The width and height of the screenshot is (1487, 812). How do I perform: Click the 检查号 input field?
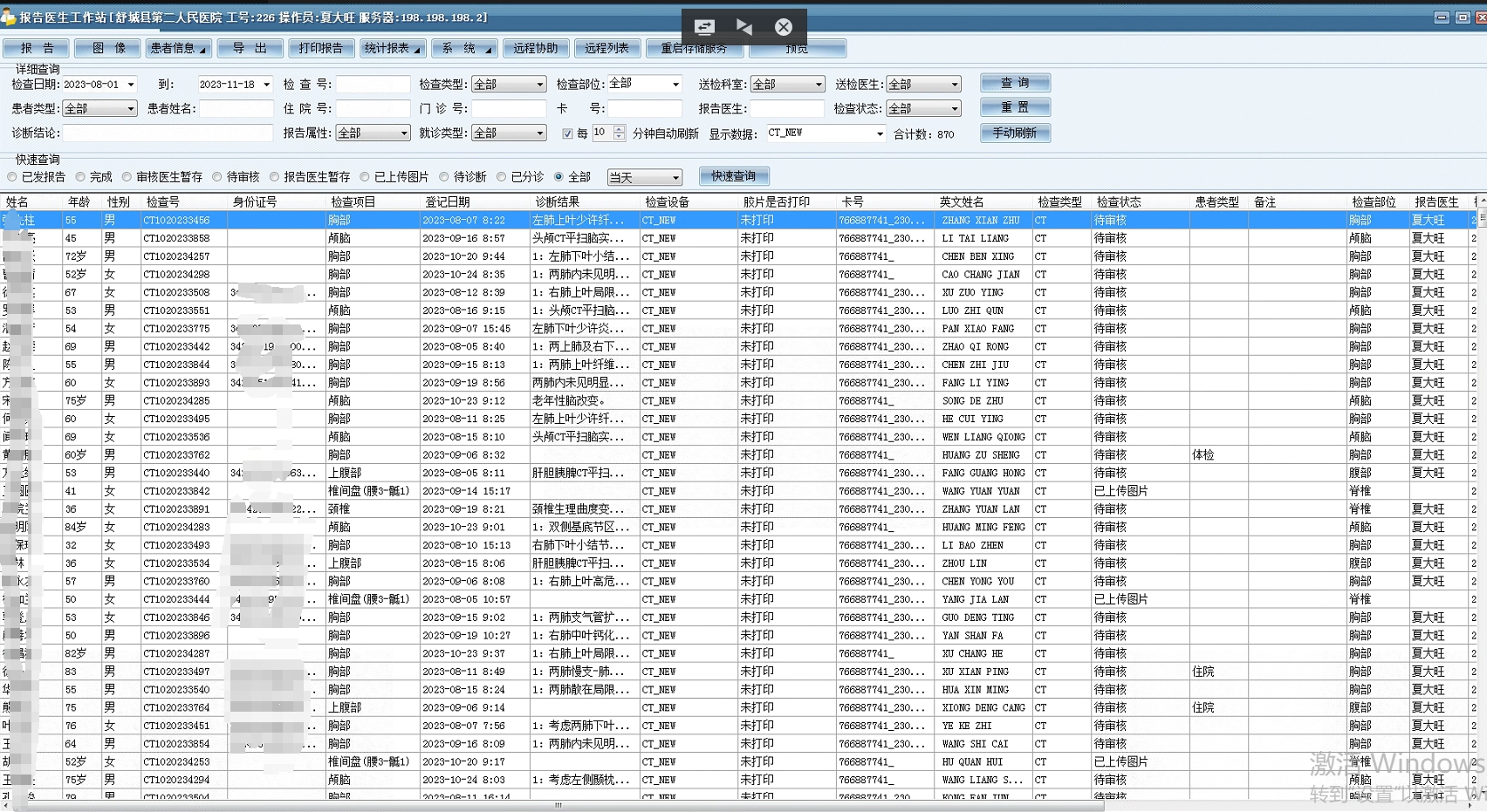(373, 85)
